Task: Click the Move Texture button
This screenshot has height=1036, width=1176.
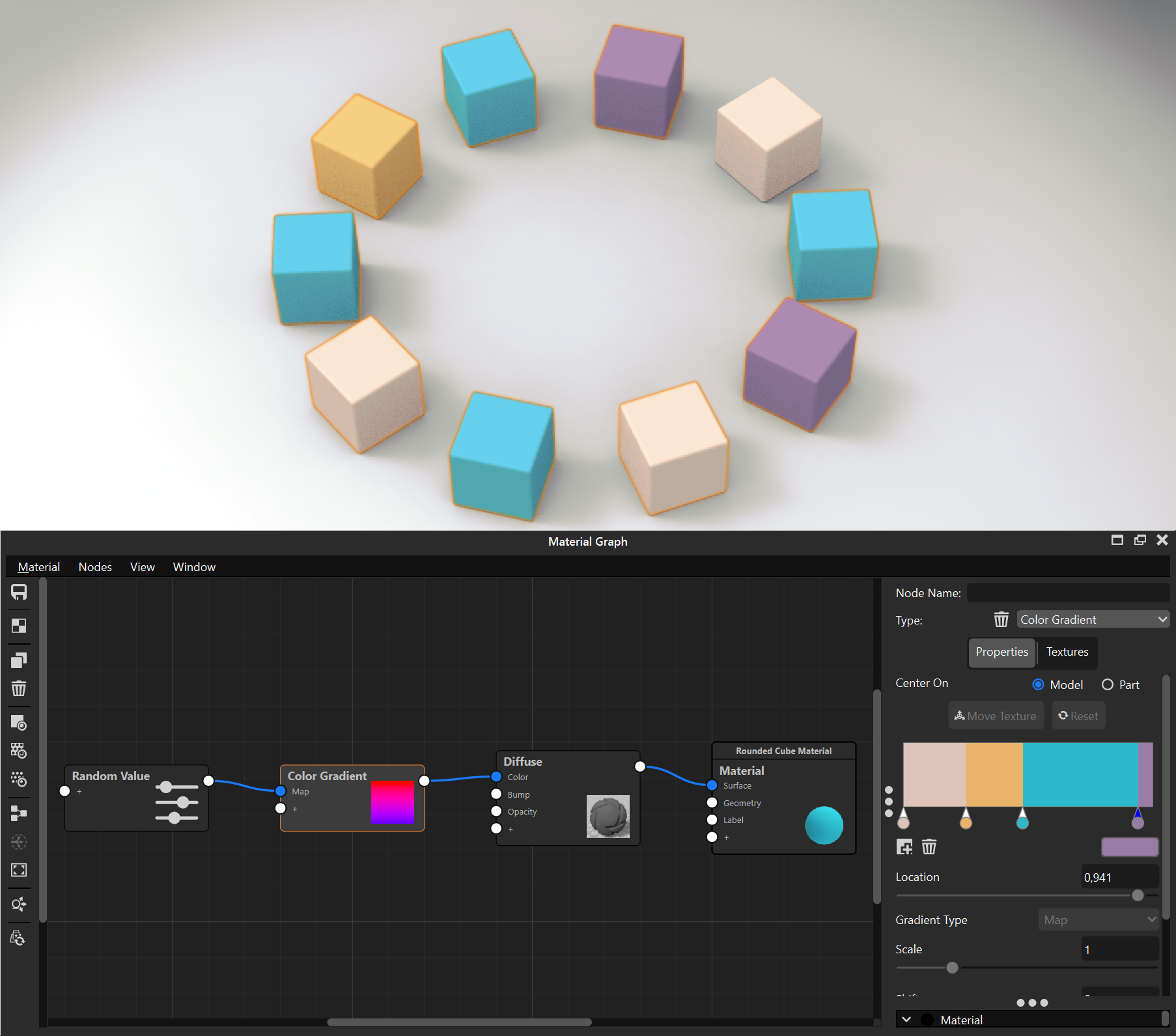Action: pos(996,715)
